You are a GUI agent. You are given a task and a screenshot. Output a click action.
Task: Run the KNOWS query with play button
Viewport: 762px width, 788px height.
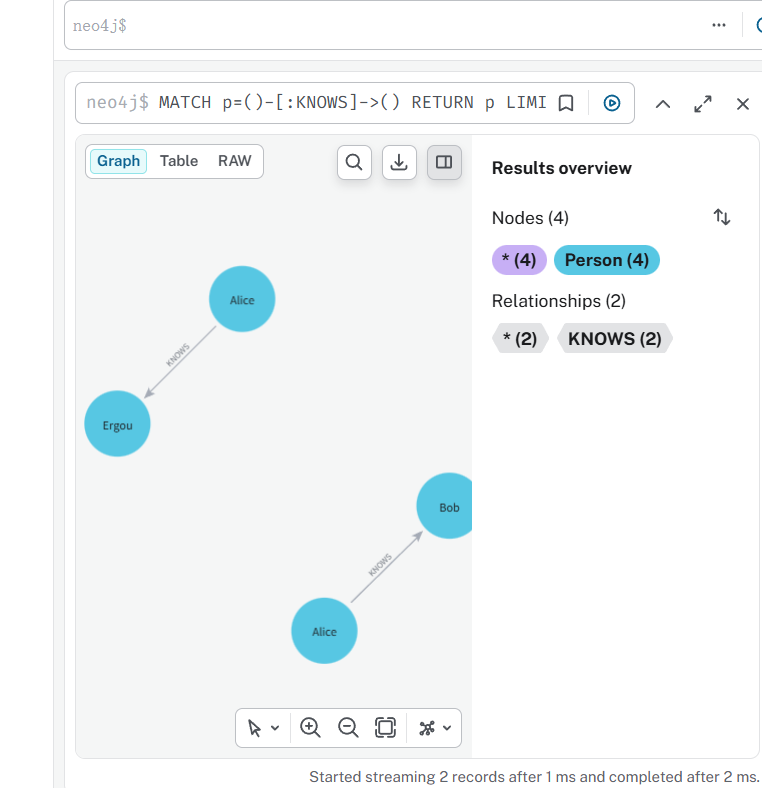pyautogui.click(x=612, y=103)
